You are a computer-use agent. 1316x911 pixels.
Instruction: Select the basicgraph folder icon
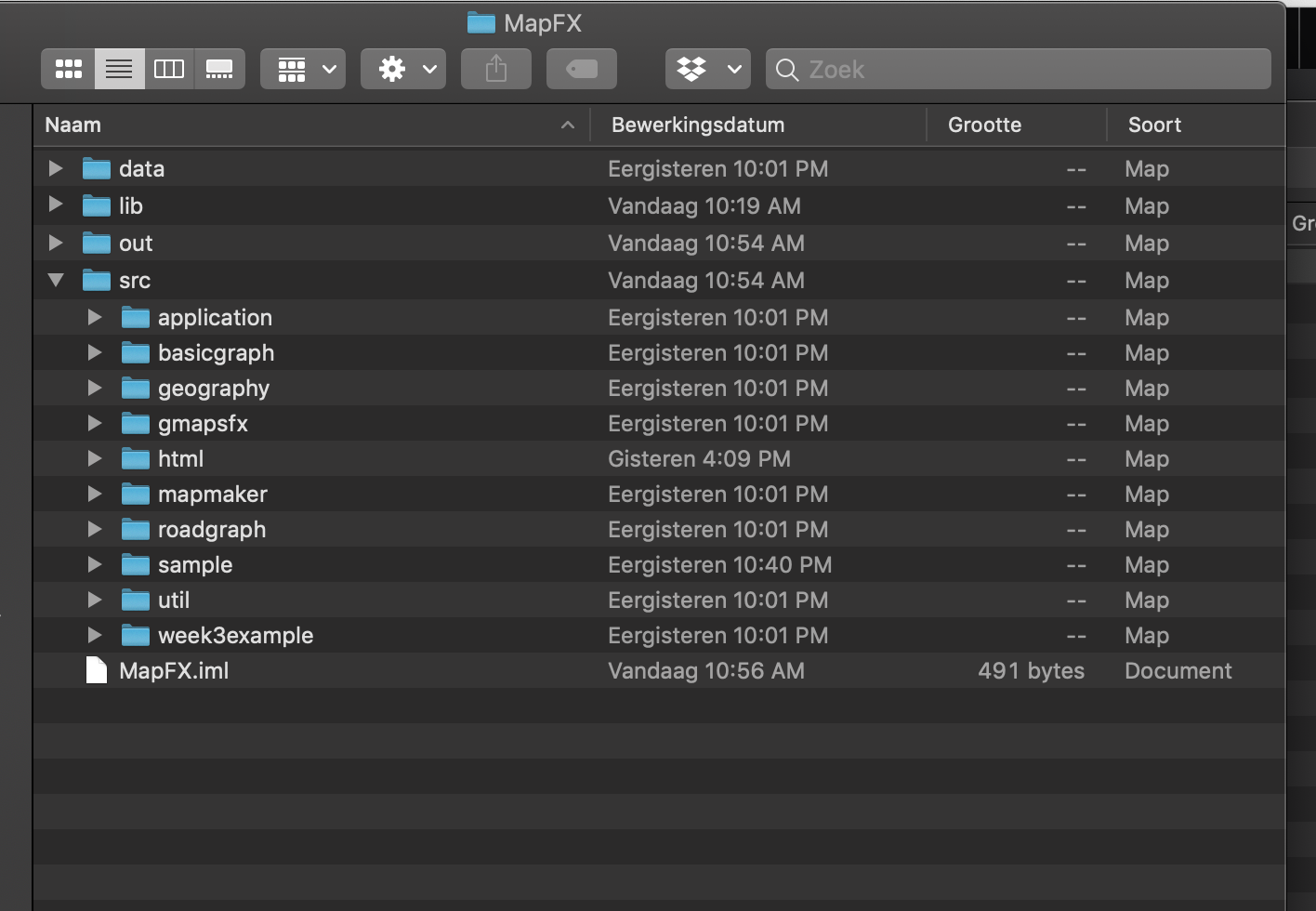(136, 352)
